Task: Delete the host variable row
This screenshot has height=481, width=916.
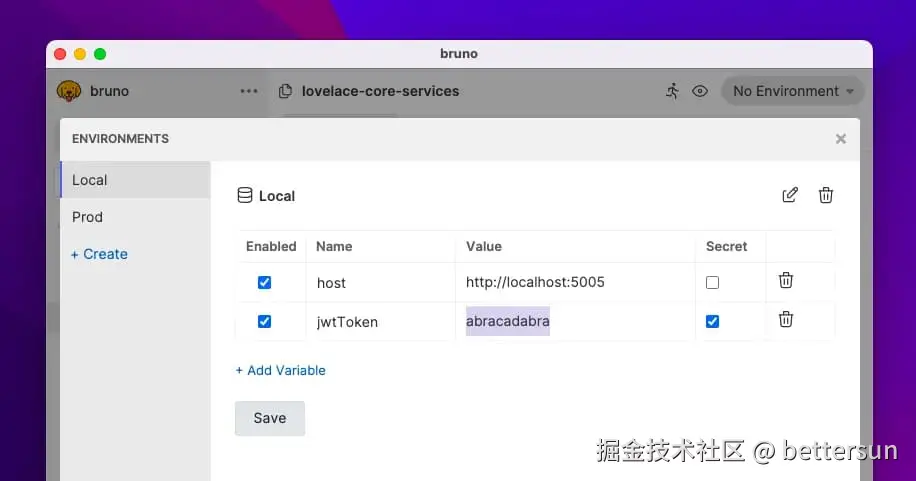Action: [786, 281]
